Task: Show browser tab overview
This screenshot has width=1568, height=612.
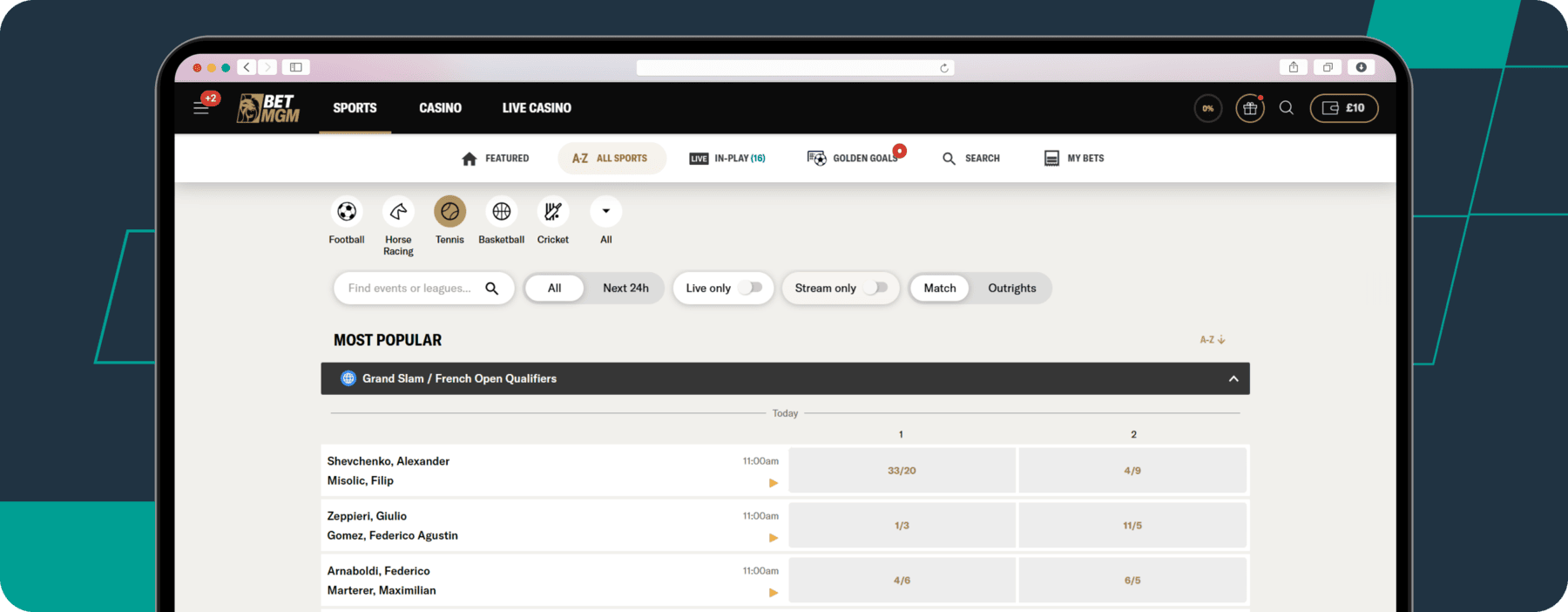Action: (1328, 67)
